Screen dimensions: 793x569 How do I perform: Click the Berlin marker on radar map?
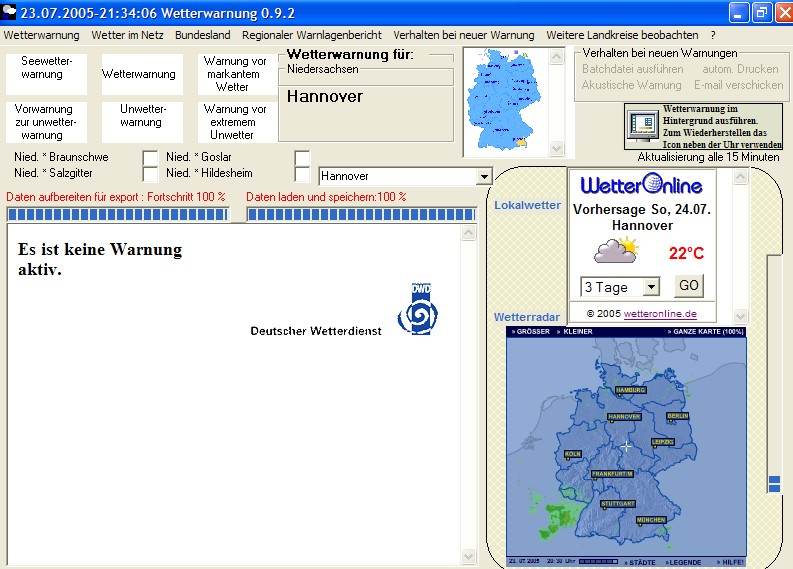click(x=678, y=415)
